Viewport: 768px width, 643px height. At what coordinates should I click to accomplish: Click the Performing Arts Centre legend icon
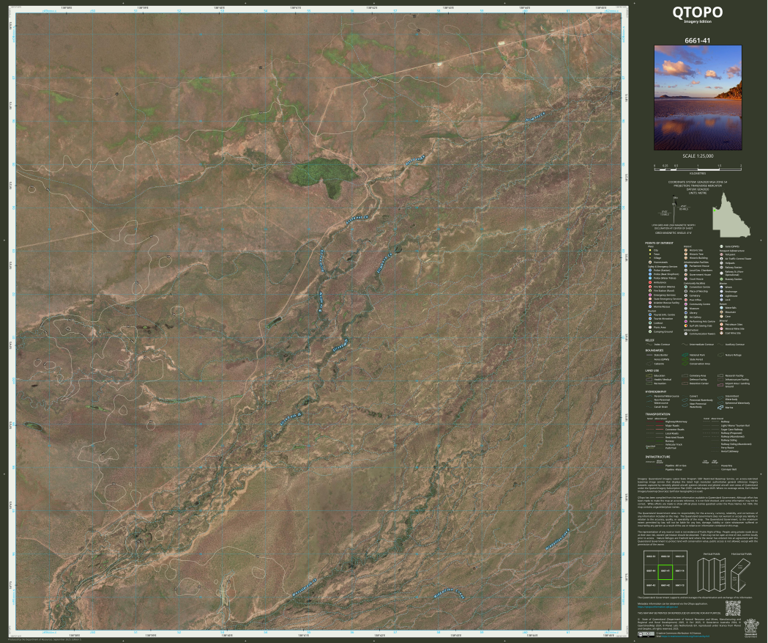[x=686, y=321]
